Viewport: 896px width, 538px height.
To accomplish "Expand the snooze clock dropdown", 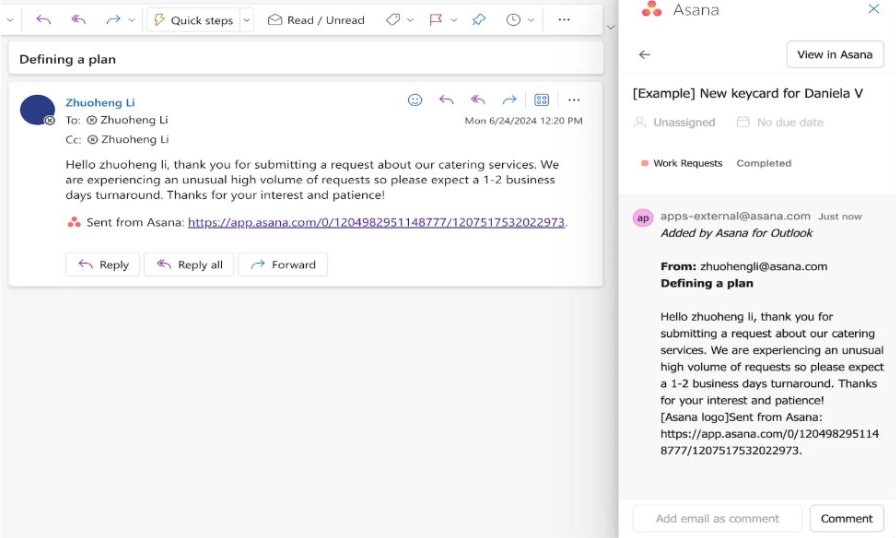I will 531,20.
